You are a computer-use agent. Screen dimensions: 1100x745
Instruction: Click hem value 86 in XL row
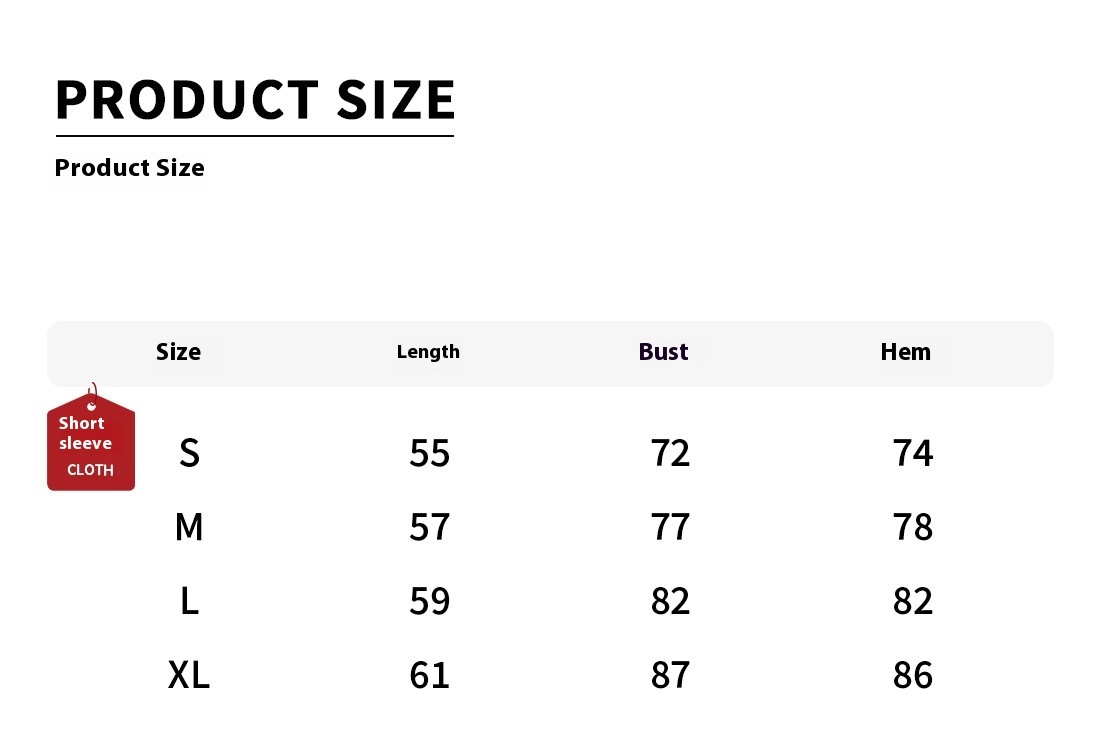pos(913,675)
